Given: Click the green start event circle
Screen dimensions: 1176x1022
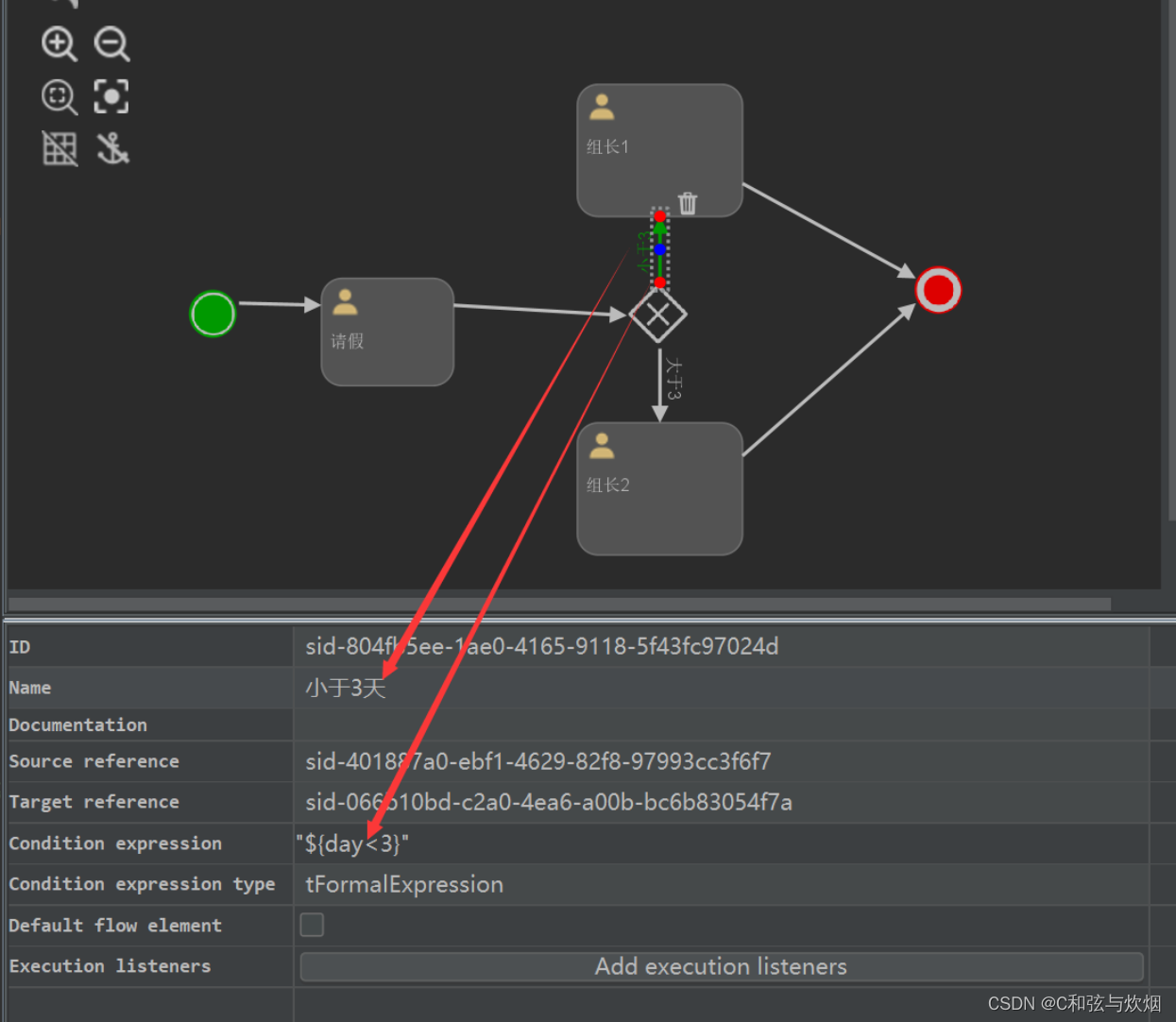Looking at the screenshot, I should [x=212, y=314].
